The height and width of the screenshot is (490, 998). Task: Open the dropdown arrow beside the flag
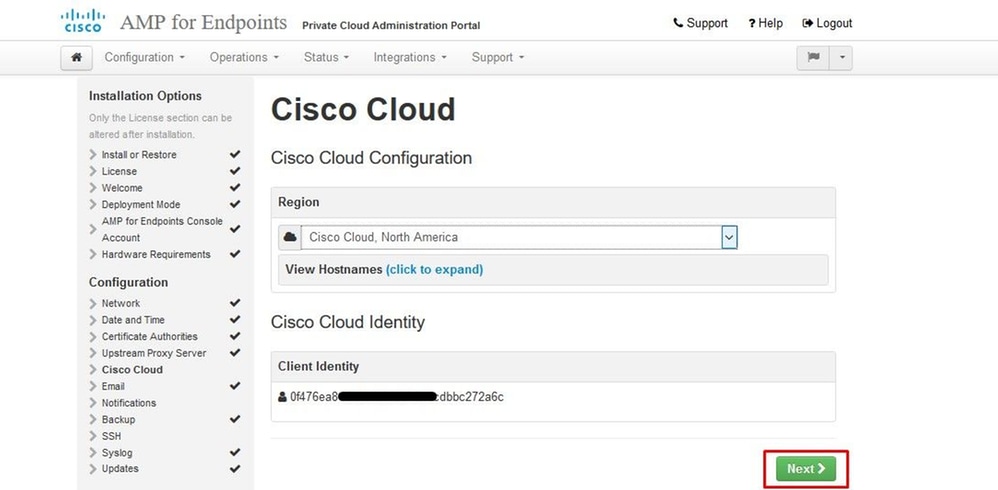[841, 57]
